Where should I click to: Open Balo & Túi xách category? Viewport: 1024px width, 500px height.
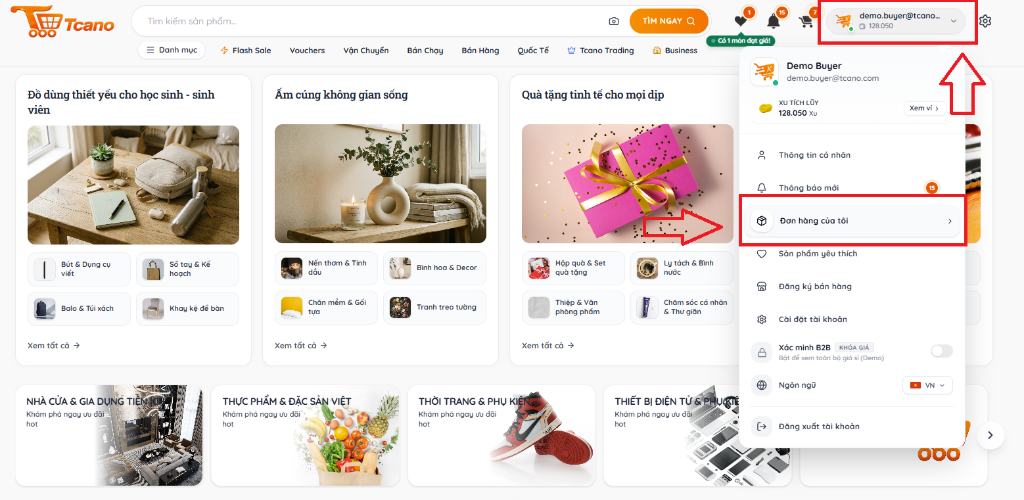click(x=80, y=309)
